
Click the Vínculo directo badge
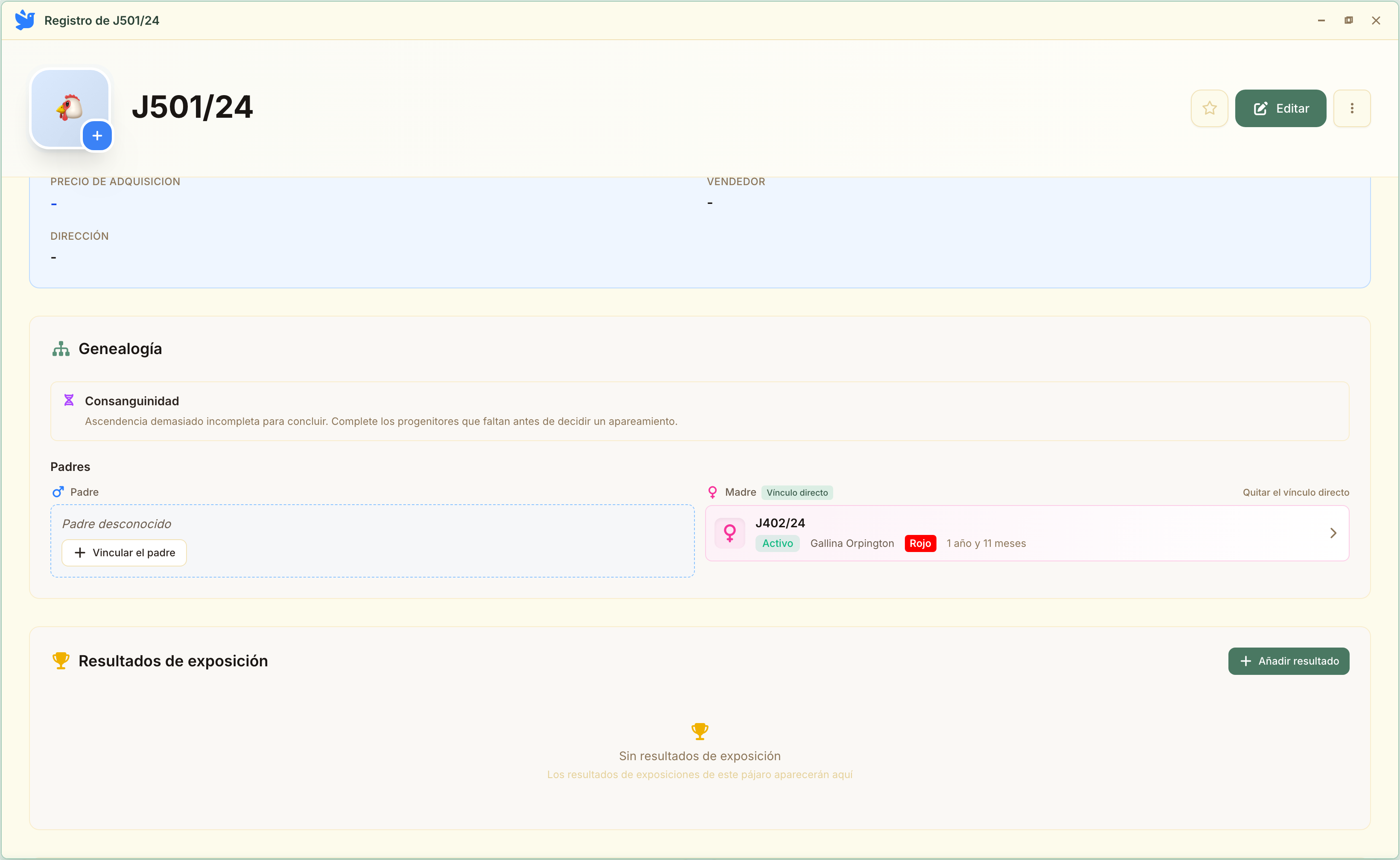tap(797, 493)
